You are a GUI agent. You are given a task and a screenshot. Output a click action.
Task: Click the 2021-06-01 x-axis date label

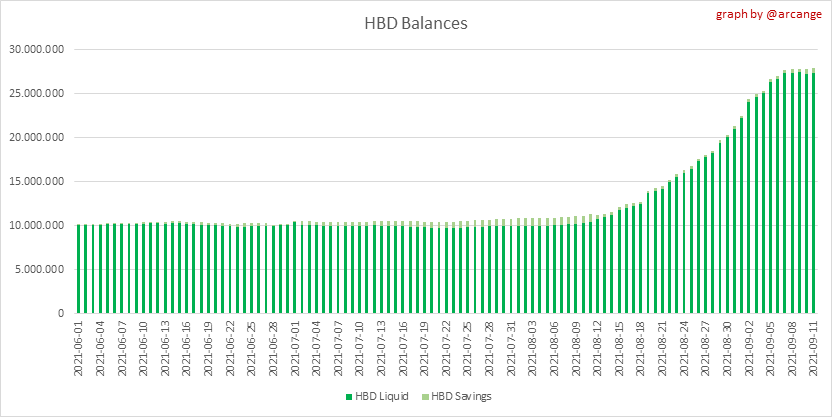tap(78, 347)
